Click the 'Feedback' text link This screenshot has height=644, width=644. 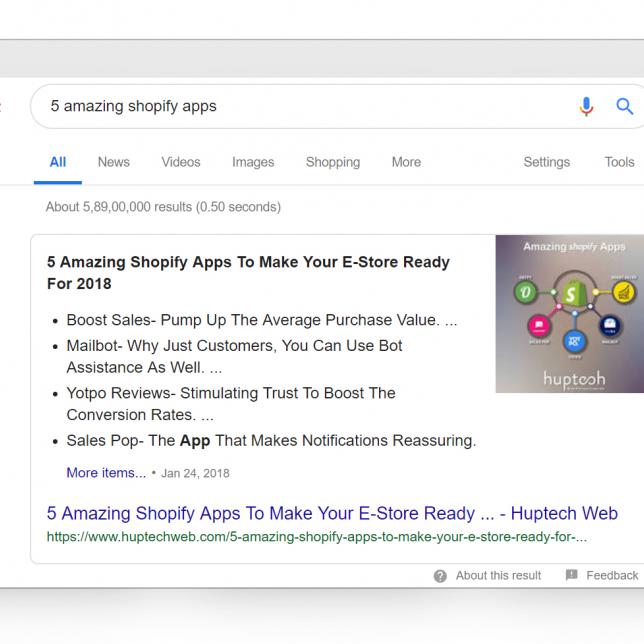coord(612,576)
